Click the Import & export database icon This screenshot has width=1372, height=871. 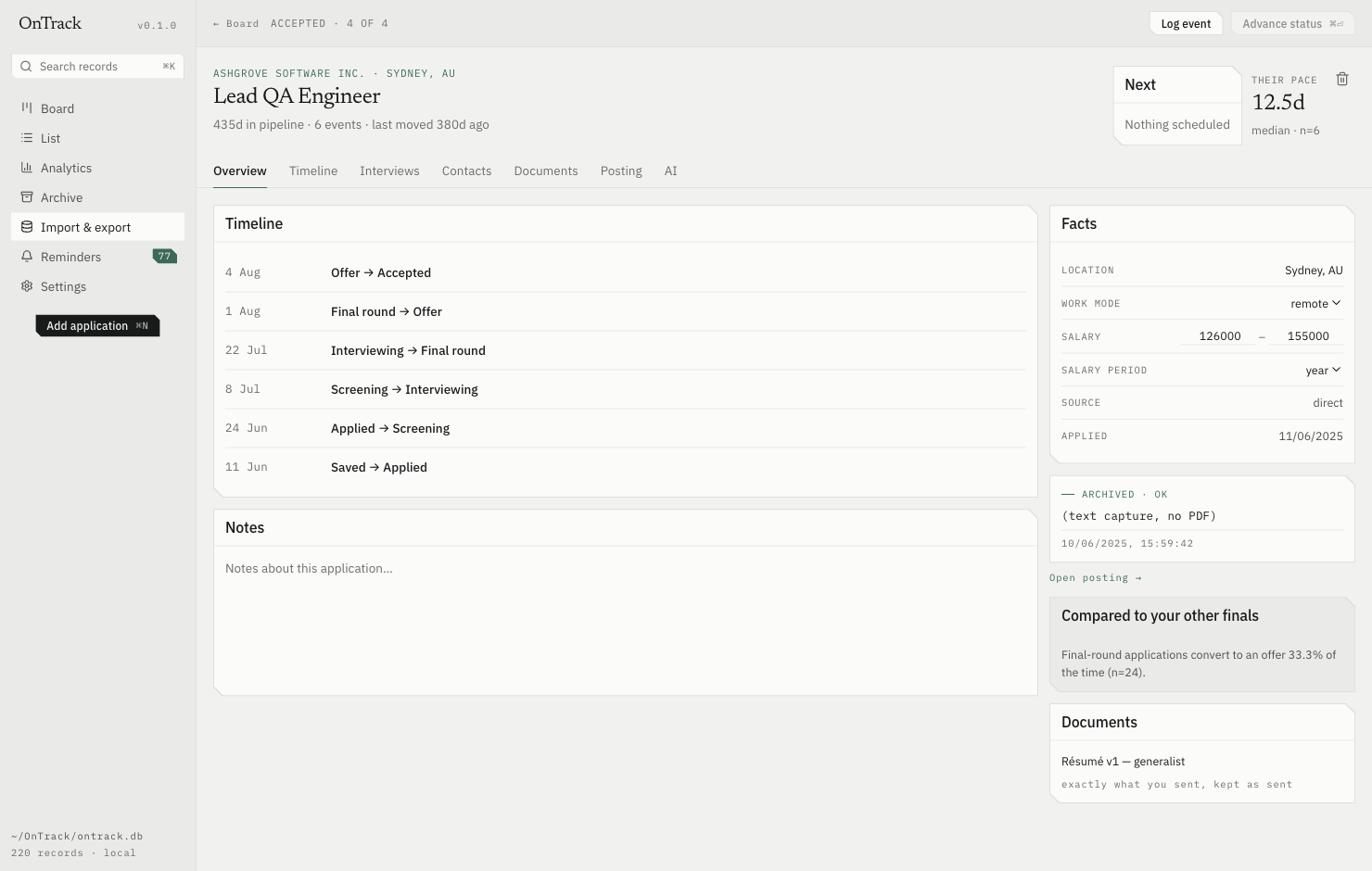pyautogui.click(x=27, y=227)
